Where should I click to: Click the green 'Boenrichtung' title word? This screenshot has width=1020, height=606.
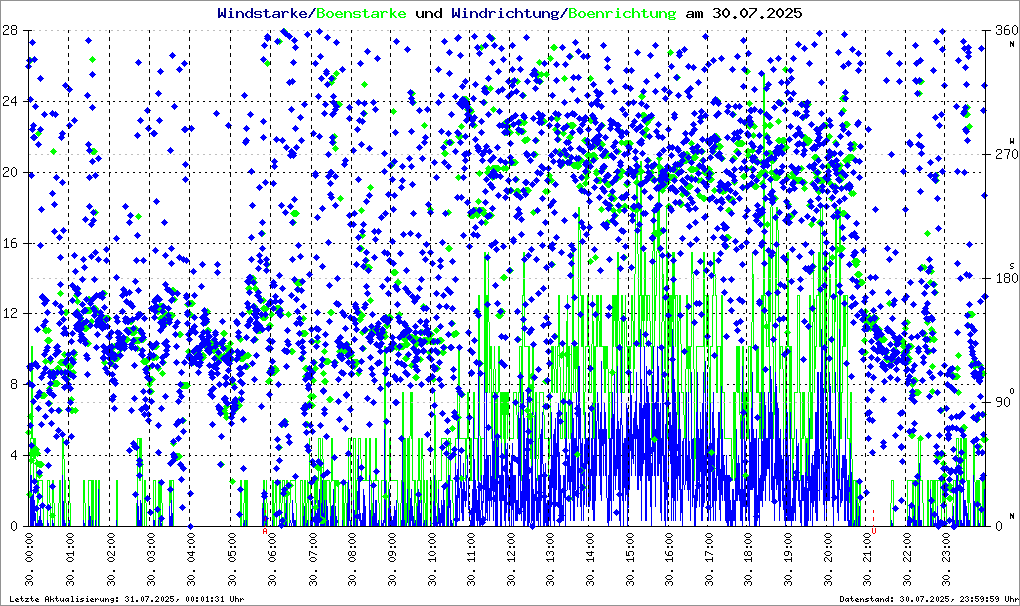click(x=622, y=13)
